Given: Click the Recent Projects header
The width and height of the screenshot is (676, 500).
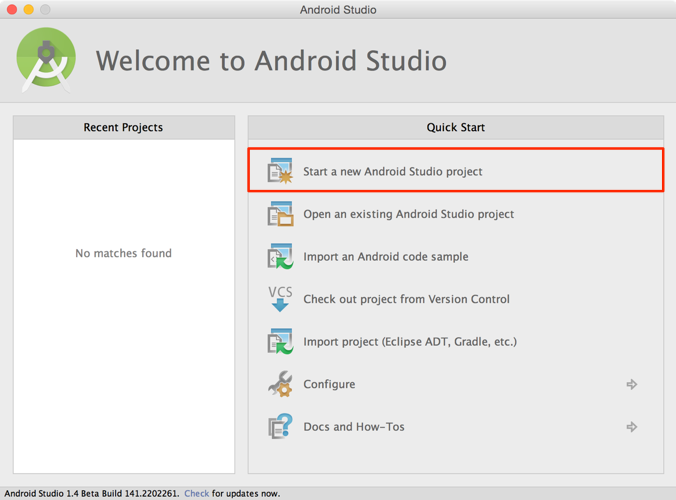Looking at the screenshot, I should point(124,128).
